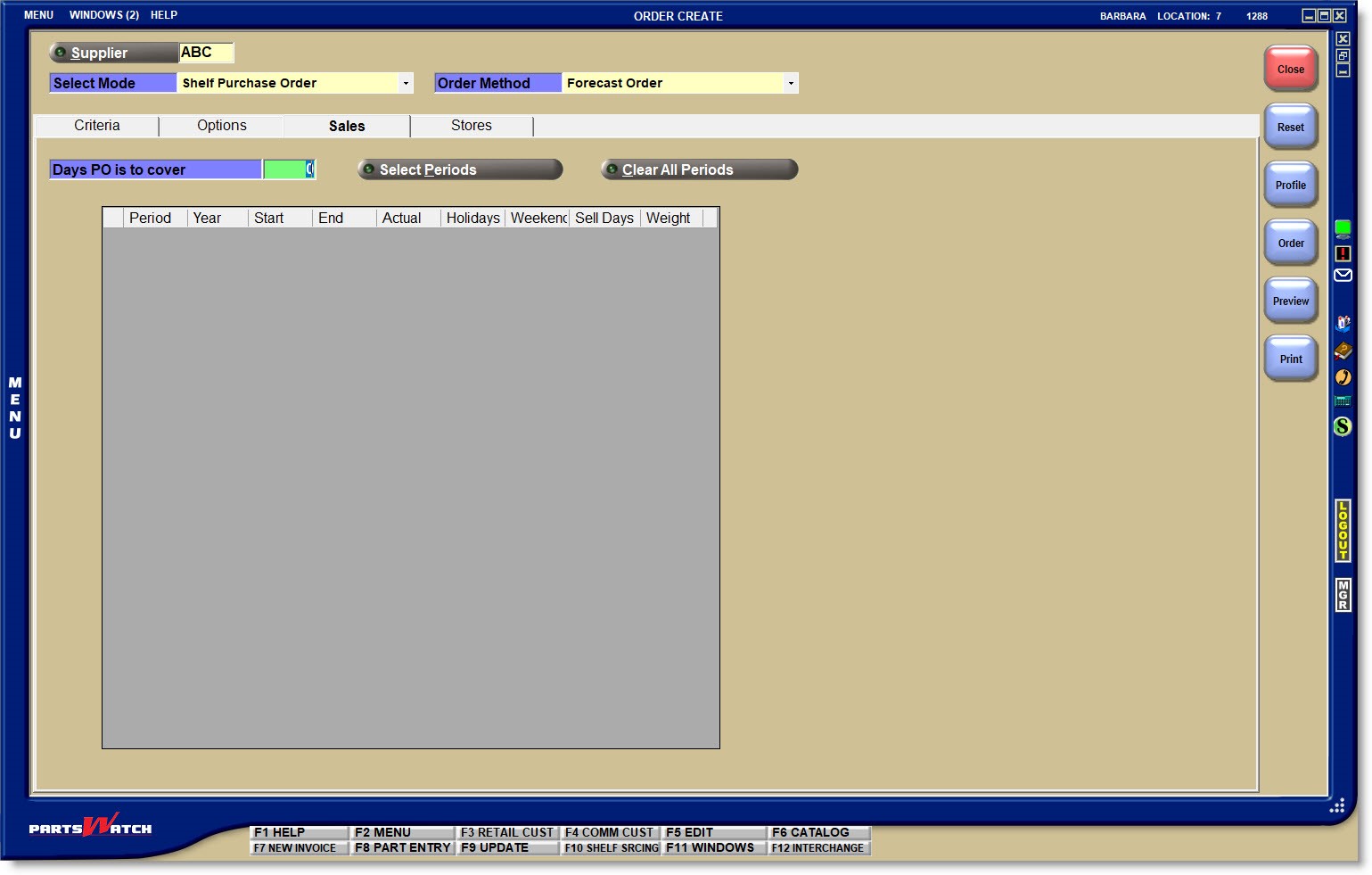Expand the Order Method dropdown
Screen dimensions: 1372x875
pyautogui.click(x=791, y=83)
